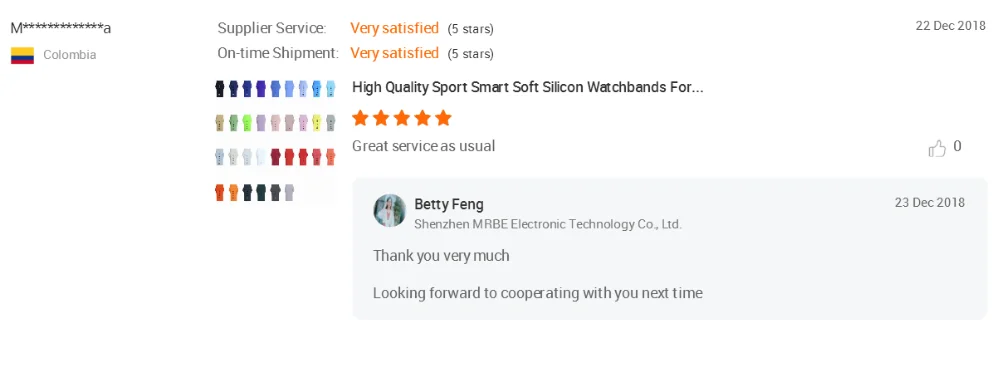Click the Supplier Service 'Very satisfied' rating
Image resolution: width=1000 pixels, height=387 pixels.
point(394,28)
